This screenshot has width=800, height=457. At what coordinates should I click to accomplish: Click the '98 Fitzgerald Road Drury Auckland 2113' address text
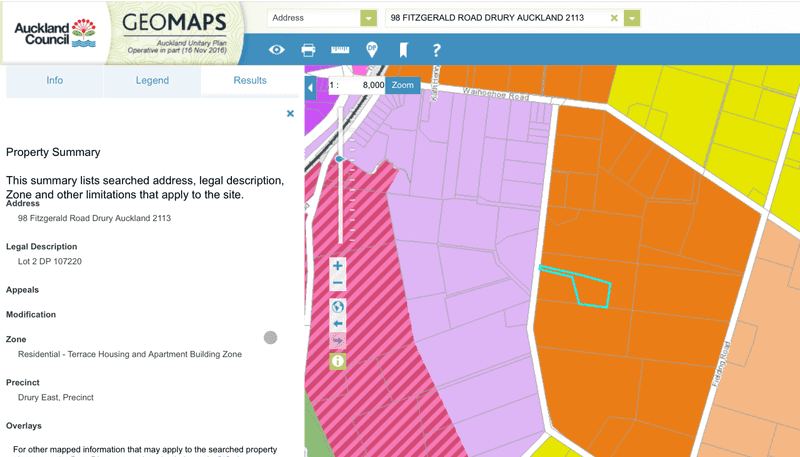click(x=94, y=218)
